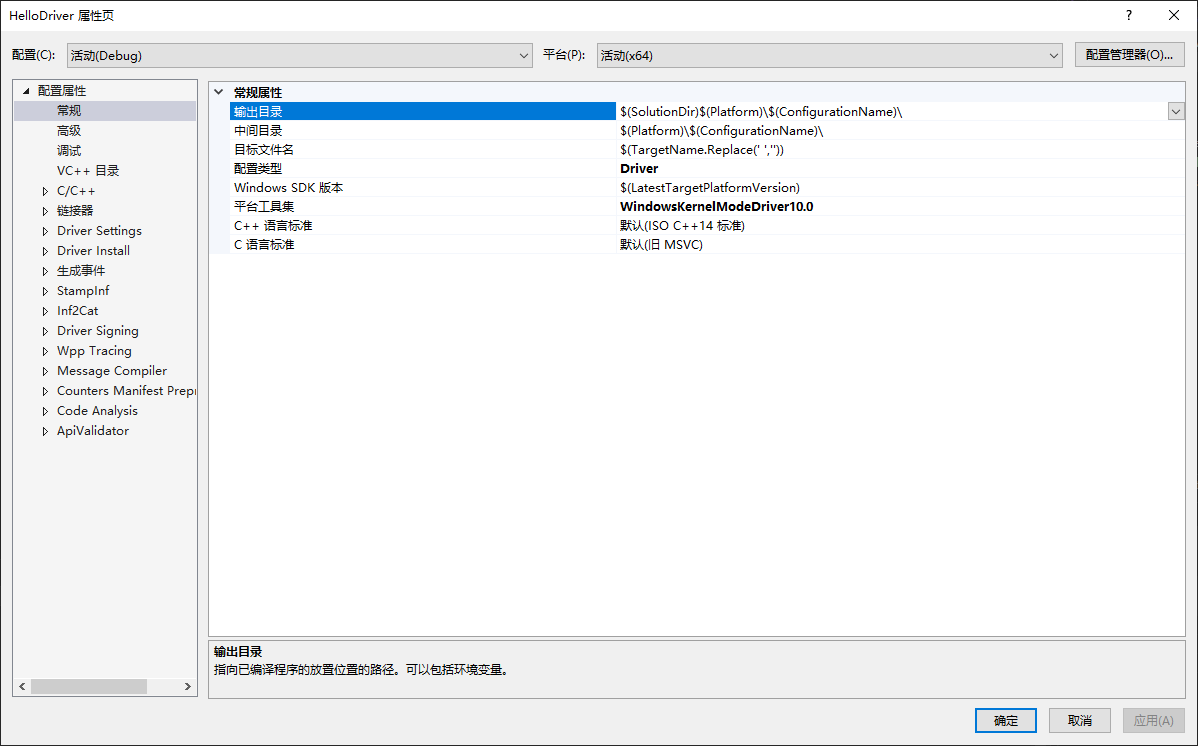
Task: Expand the Driver Install node
Action: point(44,250)
